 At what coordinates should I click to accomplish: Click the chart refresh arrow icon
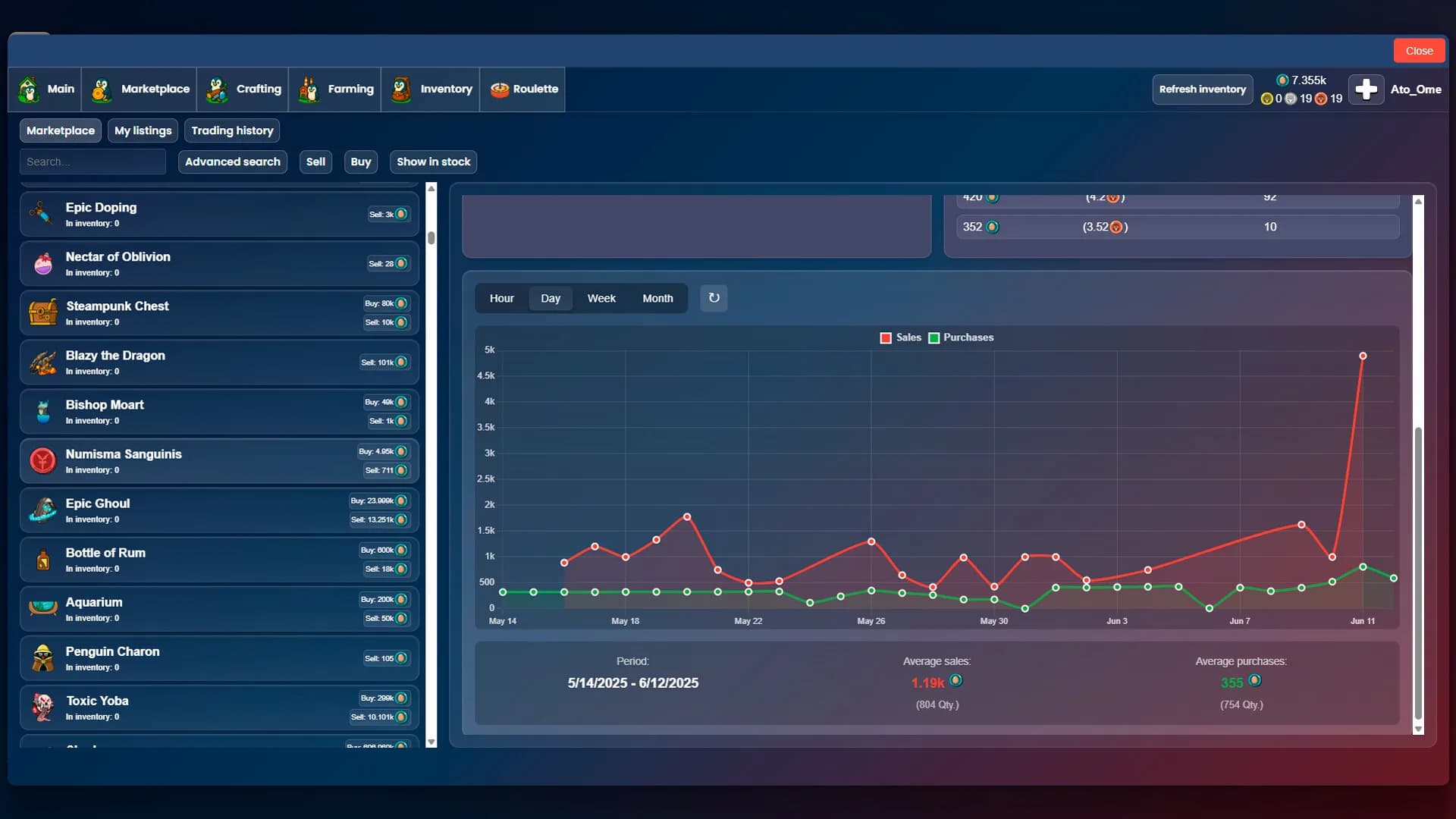coord(714,298)
